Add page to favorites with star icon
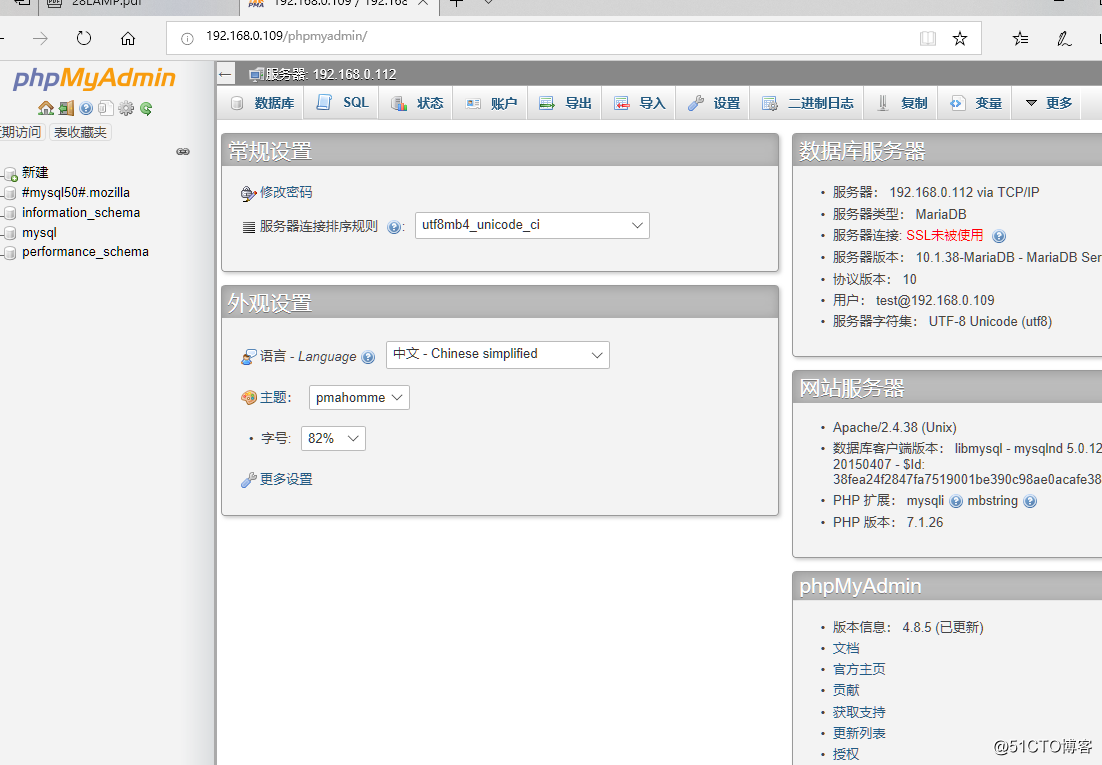Screen dimensions: 1102x765 pos(959,38)
